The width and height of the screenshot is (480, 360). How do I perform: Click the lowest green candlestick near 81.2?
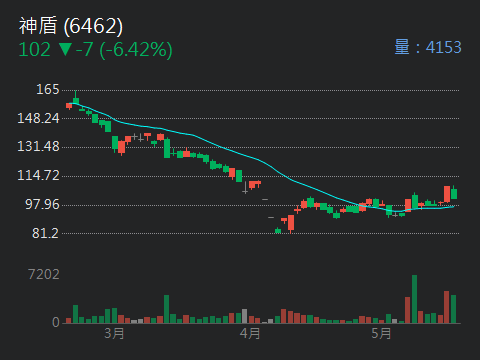tap(278, 230)
